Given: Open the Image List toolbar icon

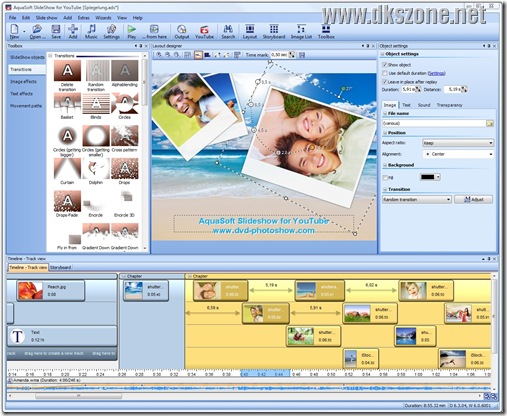Looking at the screenshot, I should coord(301,31).
